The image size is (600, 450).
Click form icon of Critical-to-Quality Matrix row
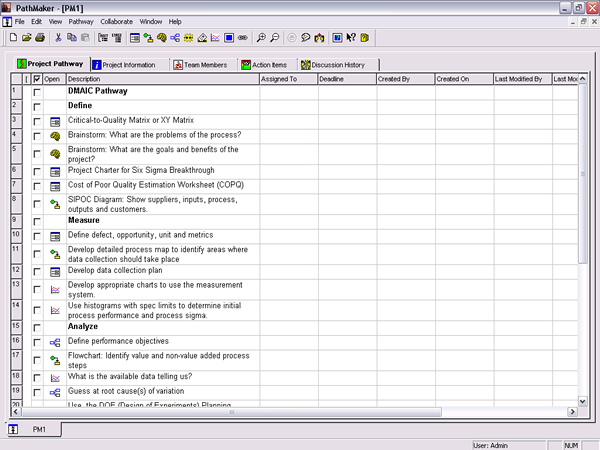[55, 122]
